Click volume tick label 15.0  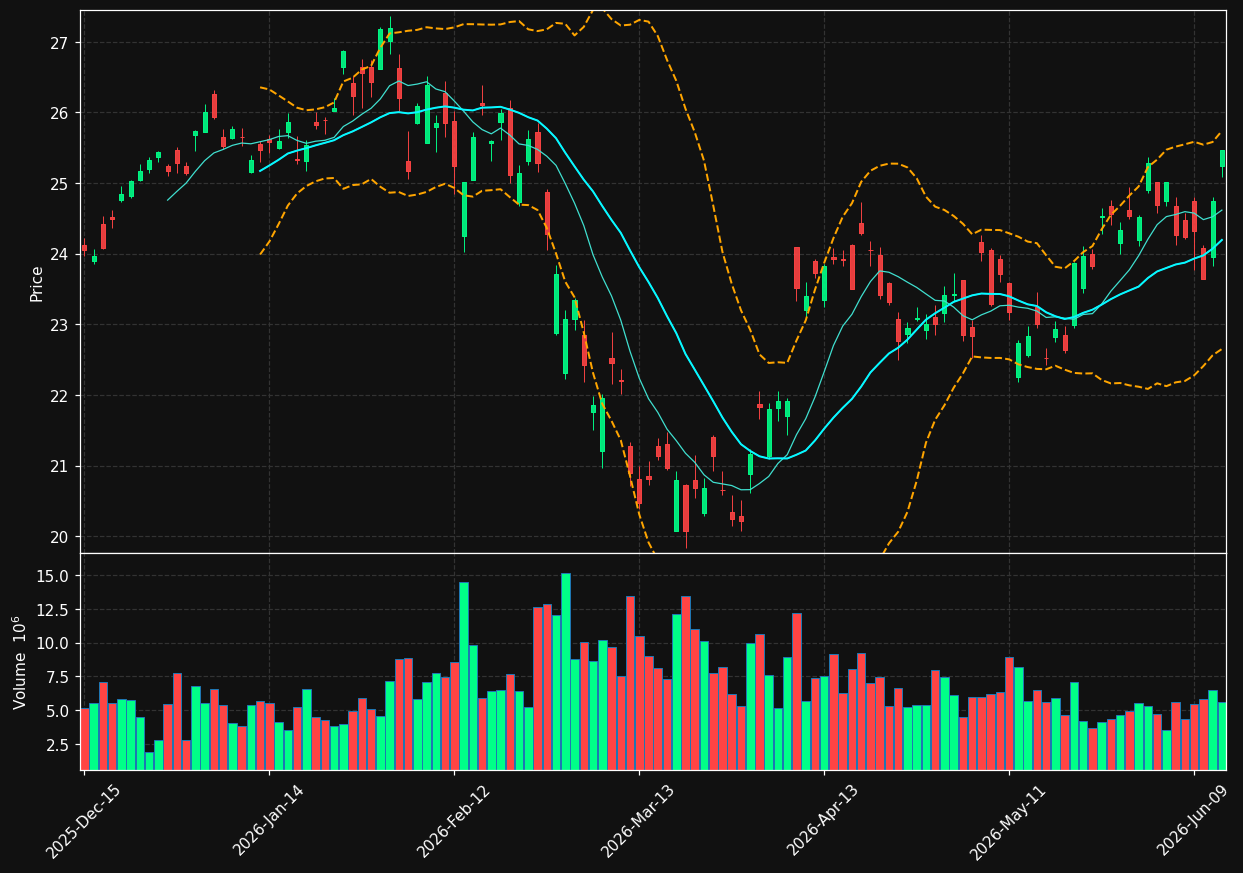pyautogui.click(x=53, y=576)
